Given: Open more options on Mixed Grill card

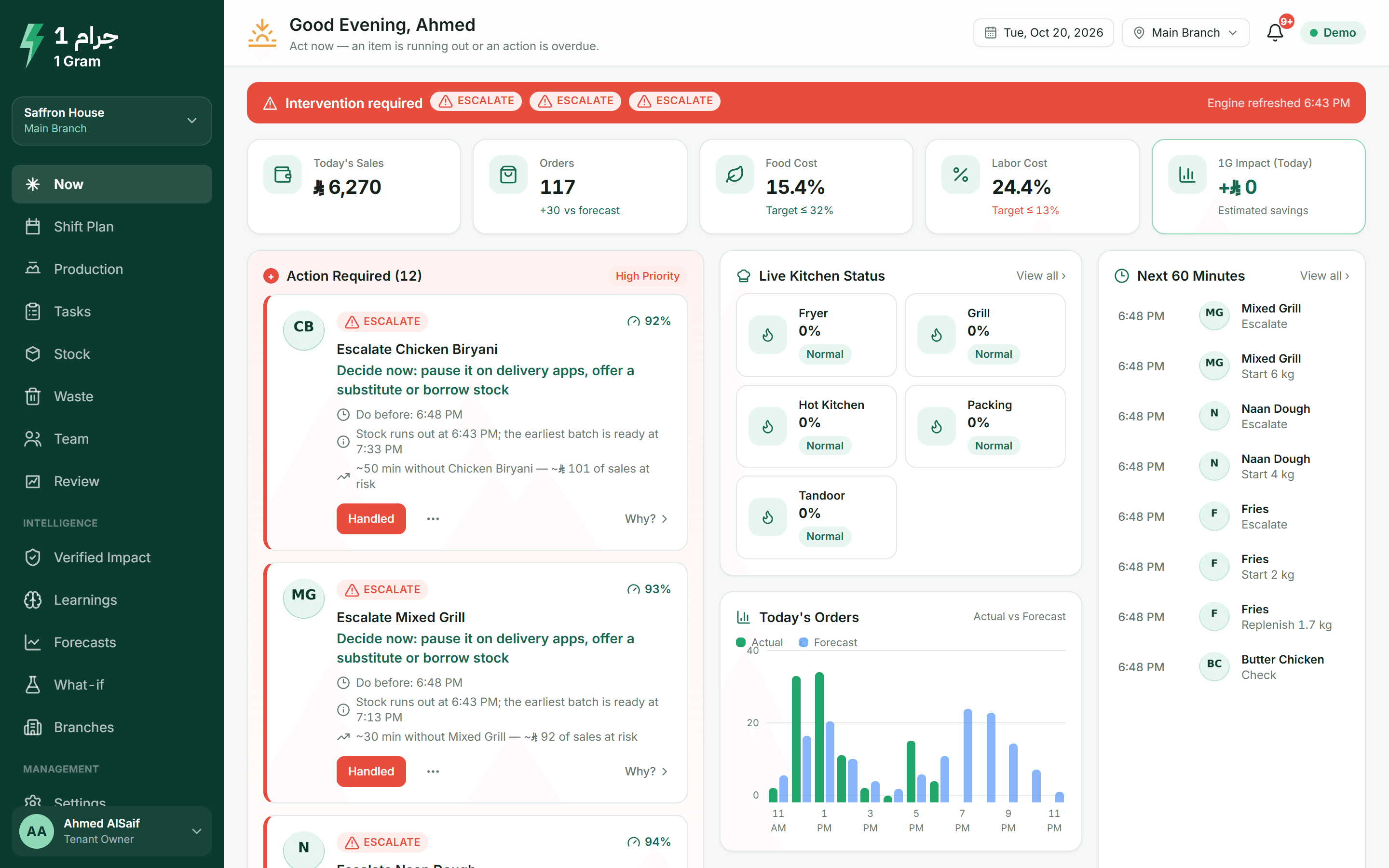Looking at the screenshot, I should tap(433, 772).
